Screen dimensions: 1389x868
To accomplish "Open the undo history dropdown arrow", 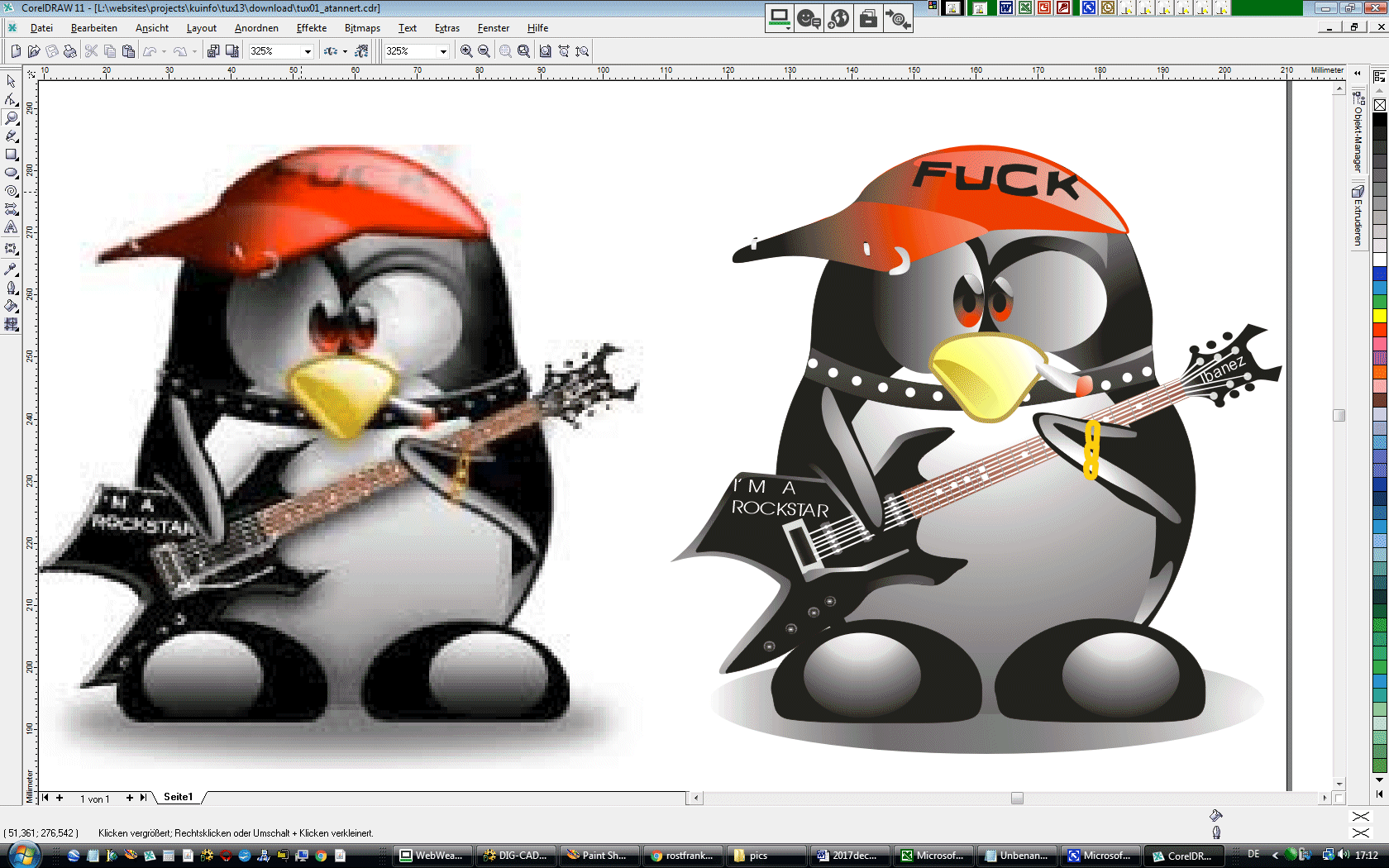I will click(x=164, y=51).
